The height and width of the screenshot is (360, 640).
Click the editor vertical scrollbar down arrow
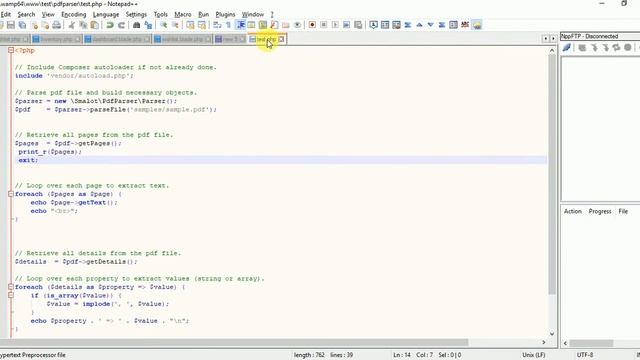(552, 333)
